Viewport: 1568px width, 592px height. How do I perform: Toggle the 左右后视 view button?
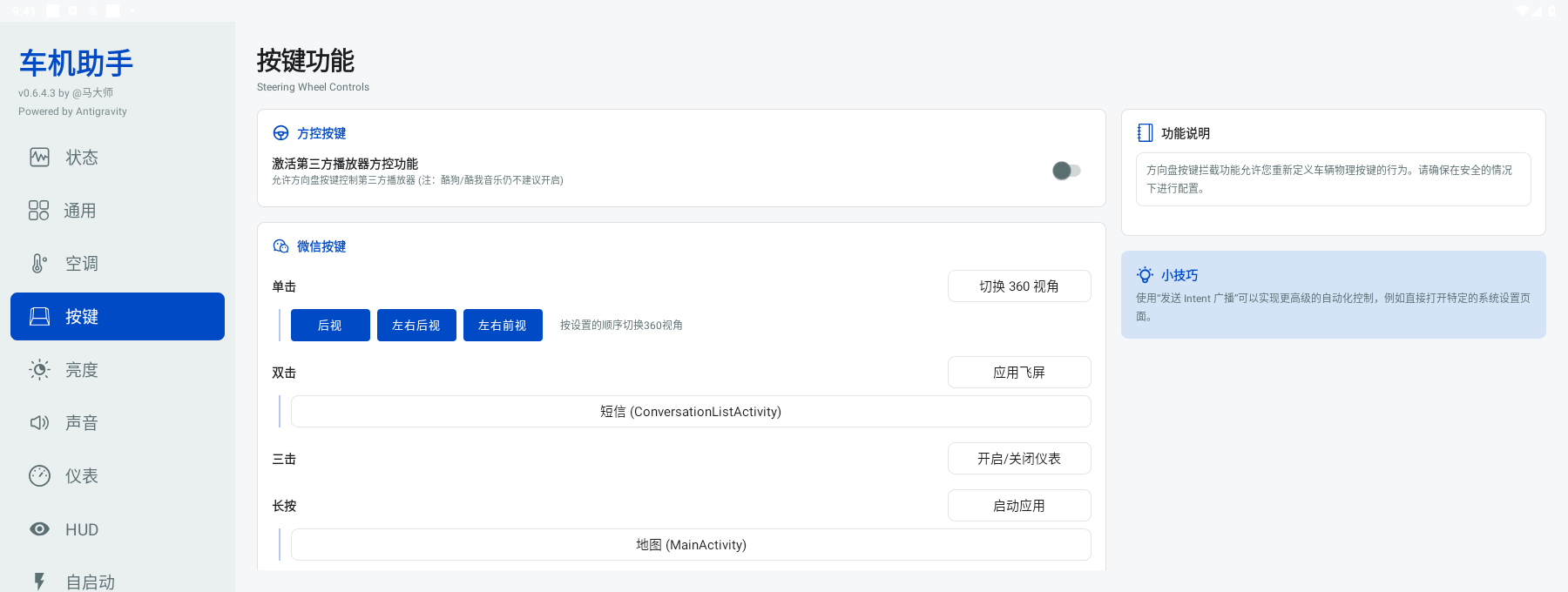(416, 326)
